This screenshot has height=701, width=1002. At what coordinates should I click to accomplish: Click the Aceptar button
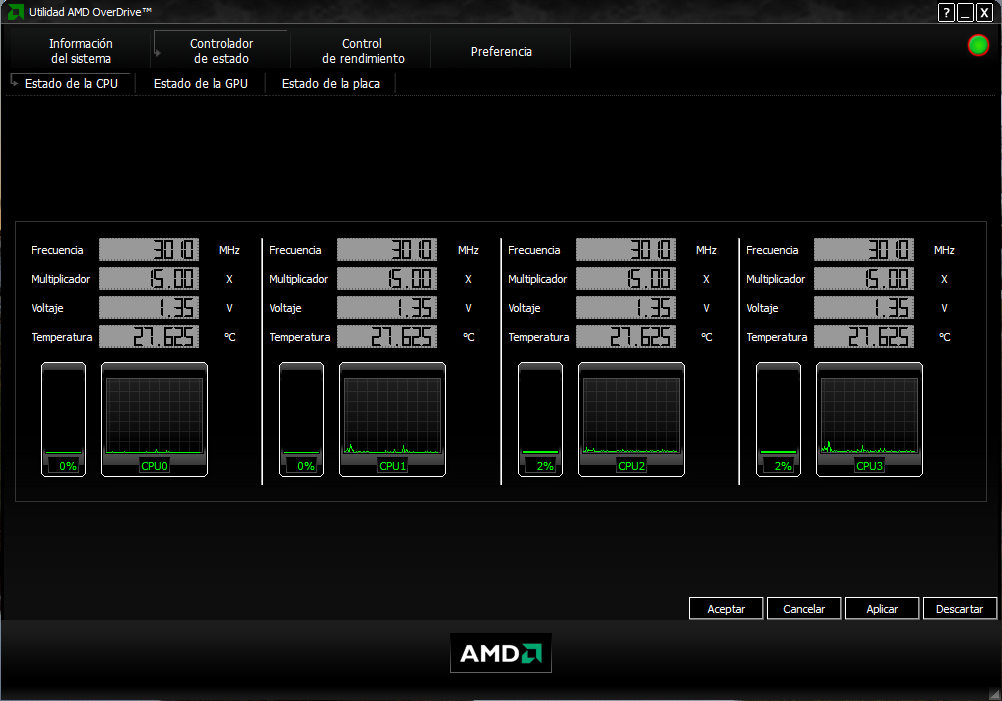726,609
